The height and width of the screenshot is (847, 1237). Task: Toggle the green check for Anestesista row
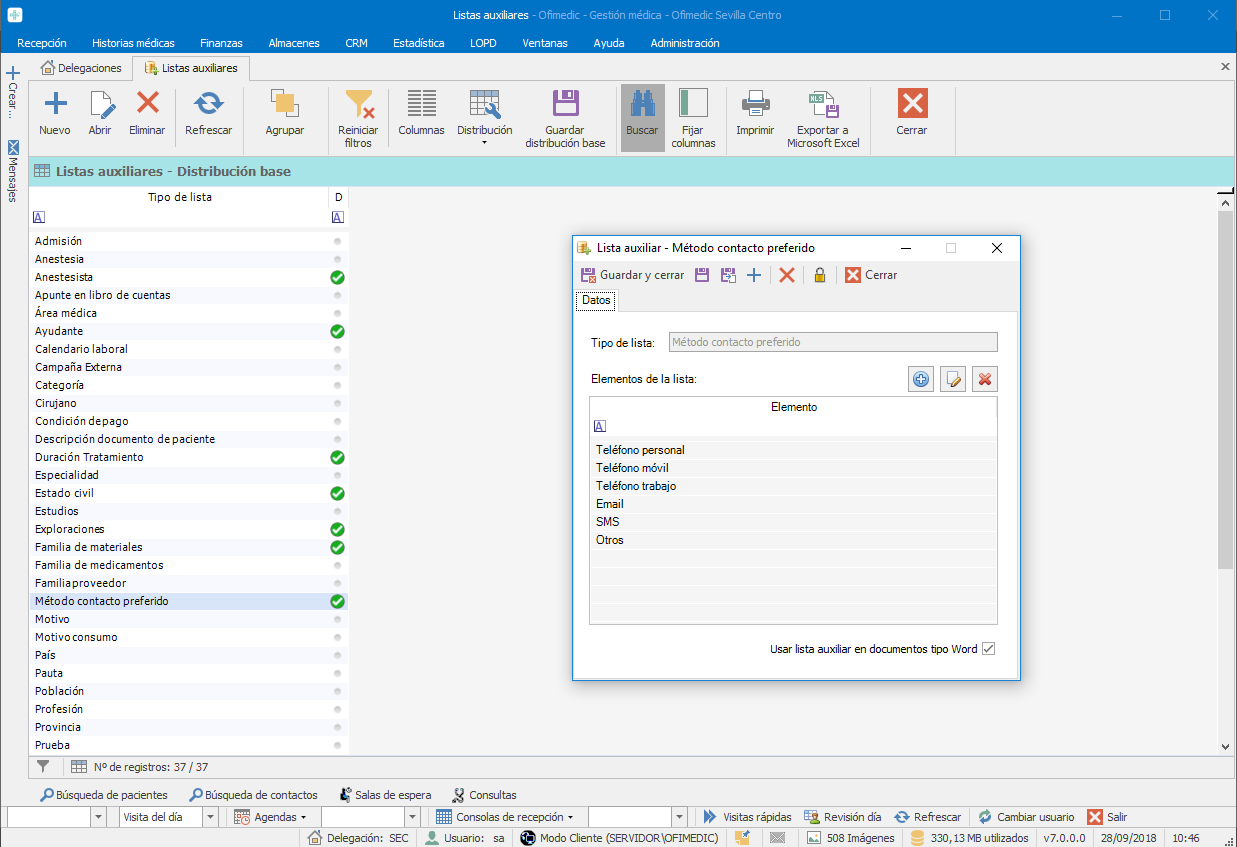(x=337, y=277)
